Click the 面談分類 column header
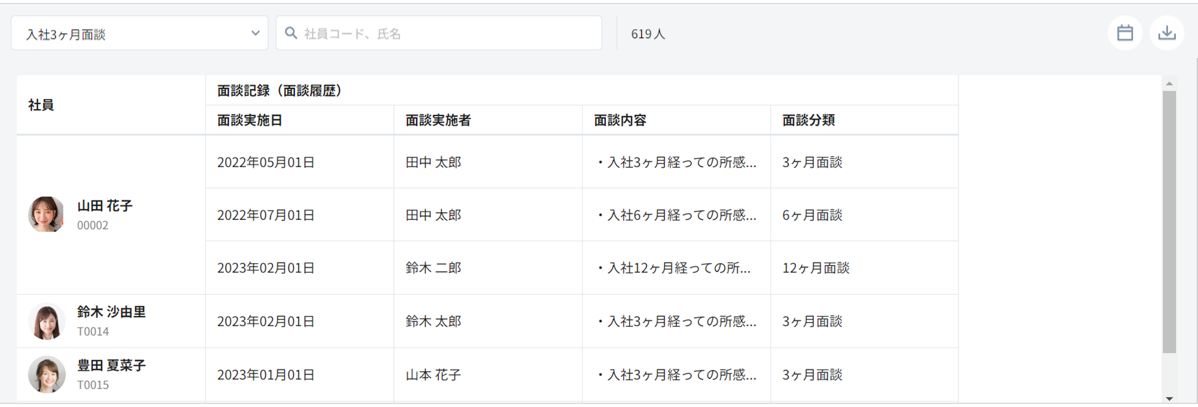This screenshot has height=407, width=1198. tap(809, 120)
